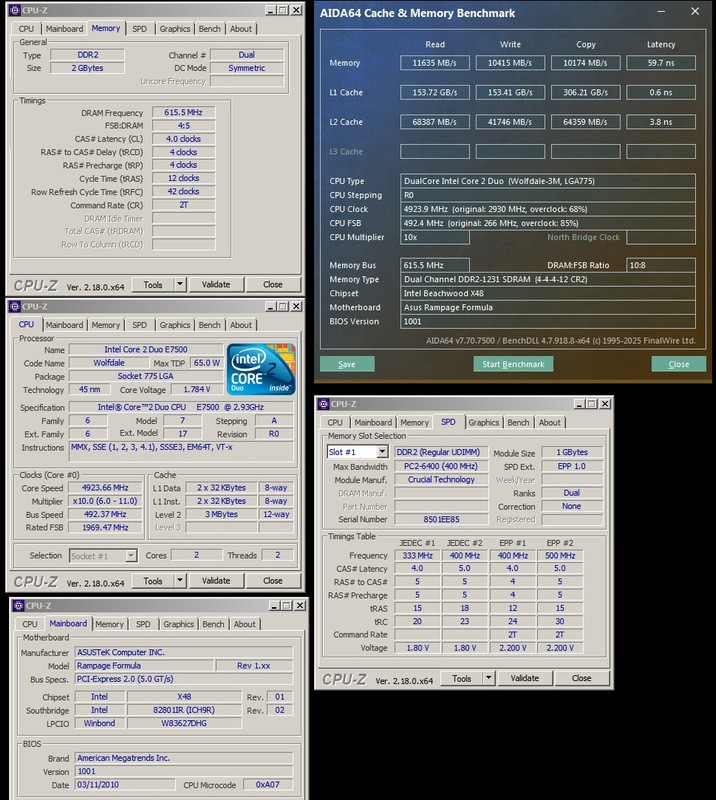Click Tools button in the SPD window
This screenshot has width=716, height=800.
point(461,678)
